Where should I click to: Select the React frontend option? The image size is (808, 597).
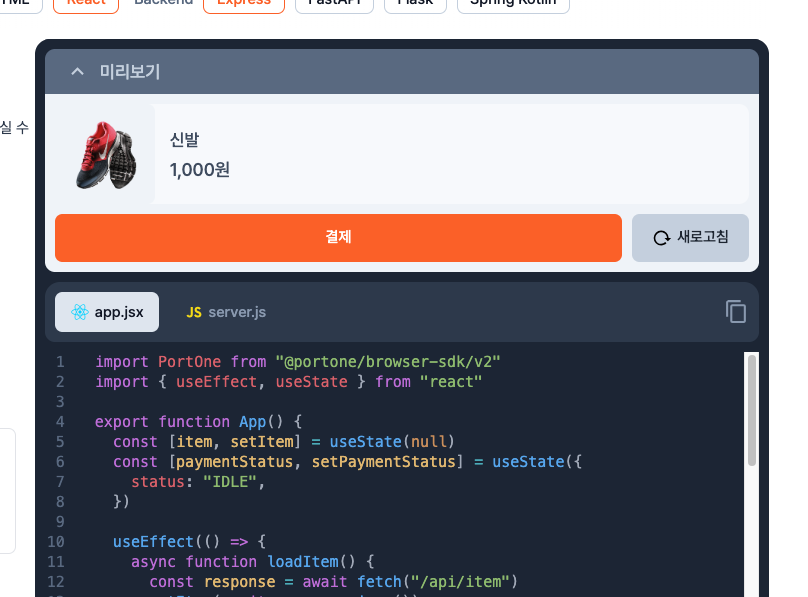86,4
